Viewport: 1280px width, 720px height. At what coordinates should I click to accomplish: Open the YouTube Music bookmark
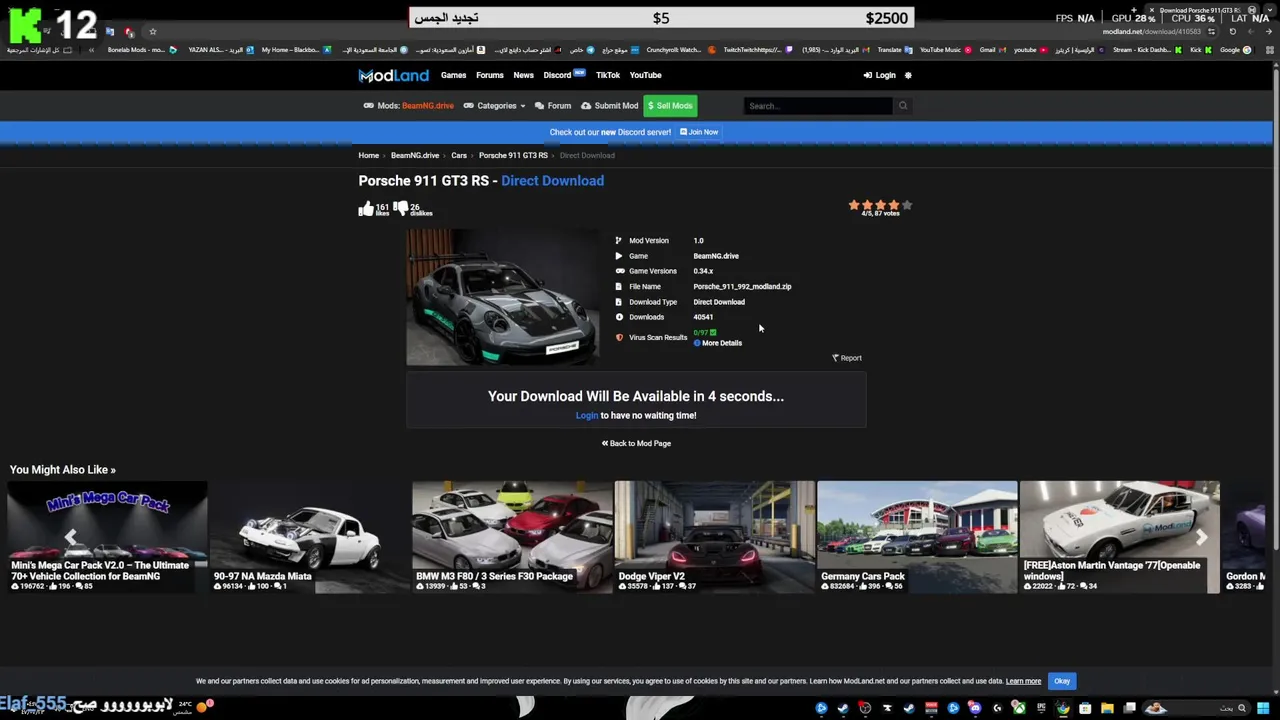(x=945, y=49)
